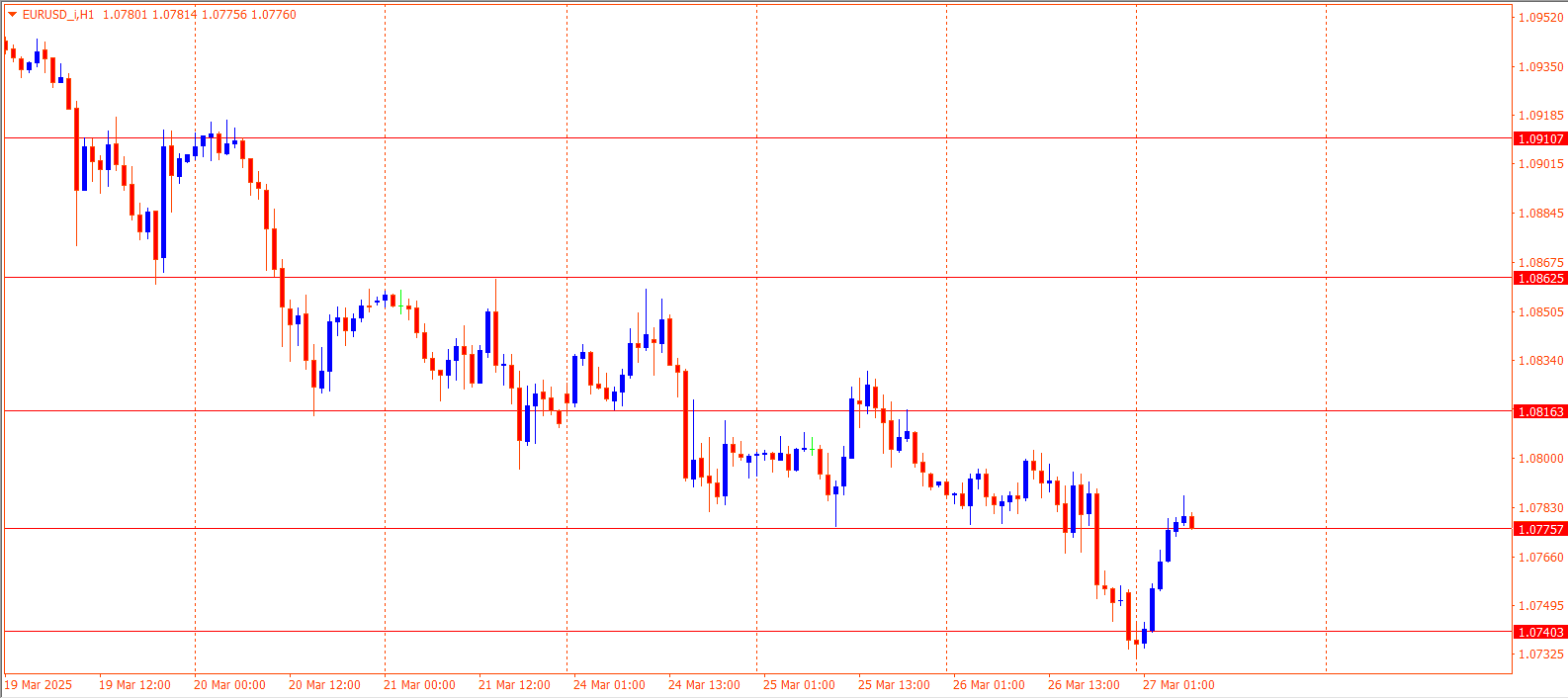This screenshot has width=1568, height=699.
Task: Click the 1.08675 price scale label
Action: point(1541,263)
